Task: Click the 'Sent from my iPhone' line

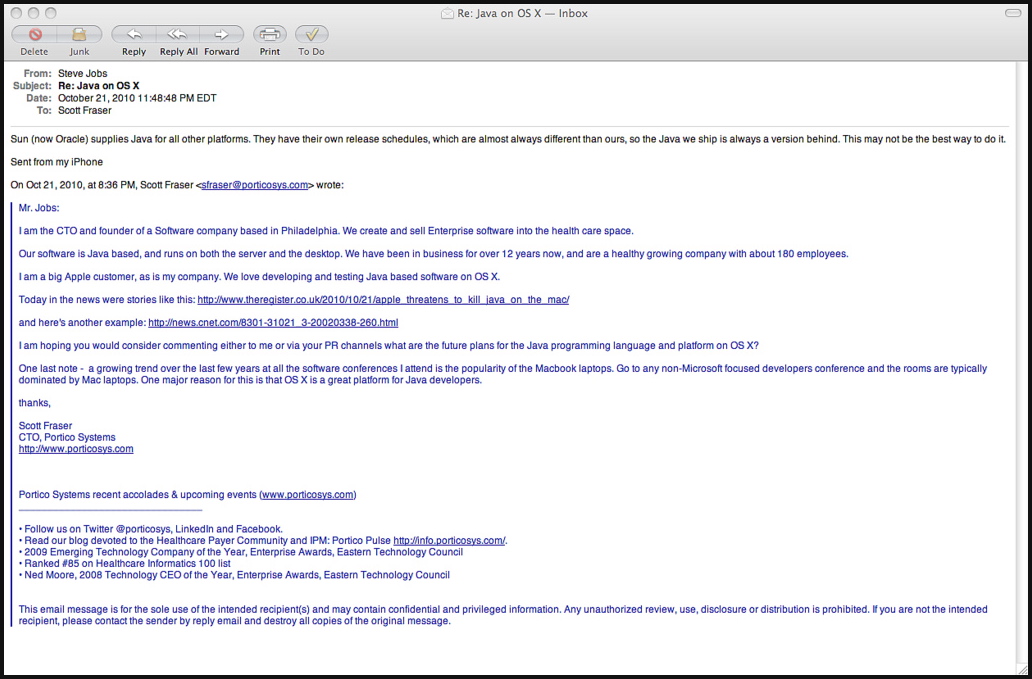Action: tap(57, 162)
